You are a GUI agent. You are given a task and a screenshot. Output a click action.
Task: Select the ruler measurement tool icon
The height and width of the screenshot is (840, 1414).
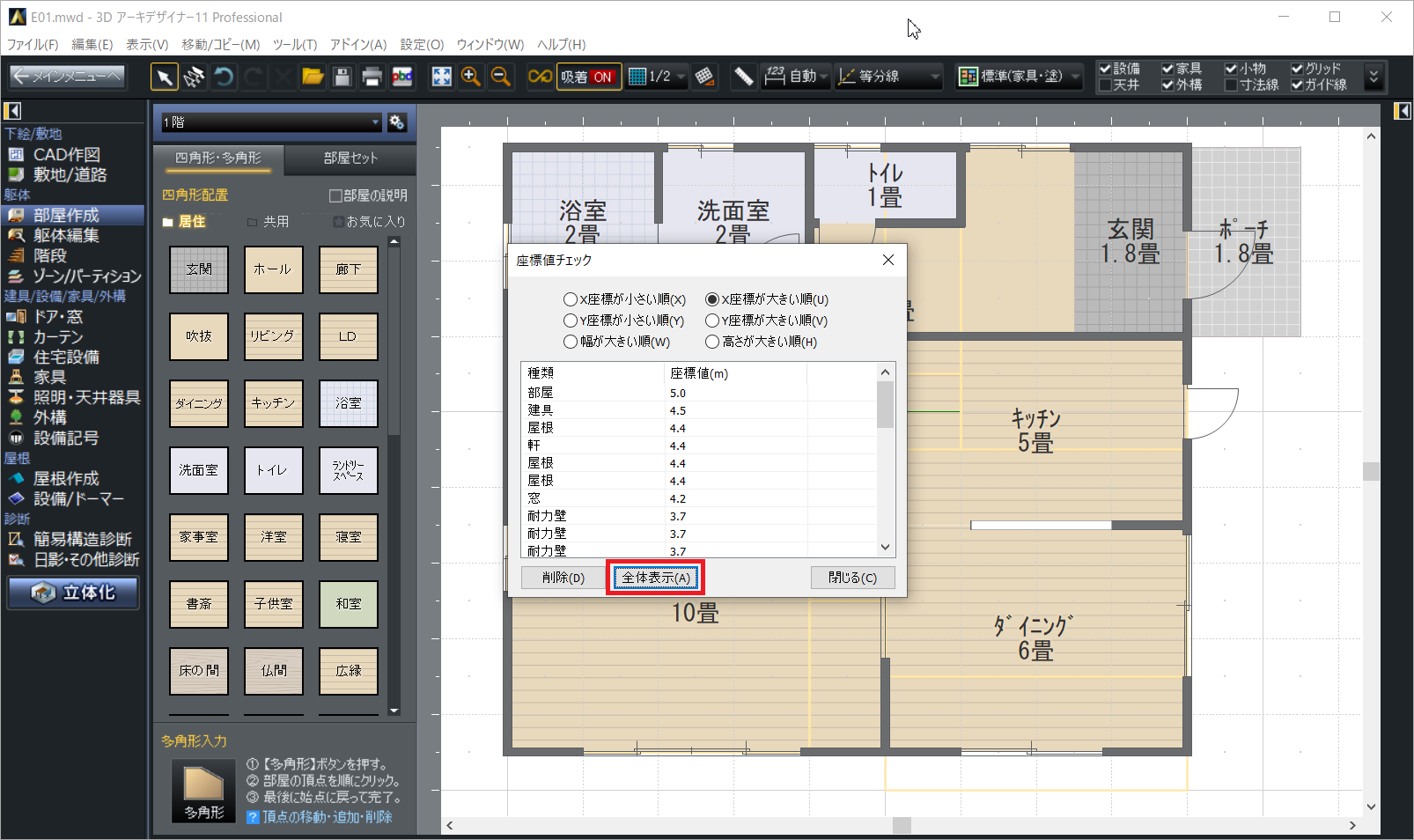[743, 77]
